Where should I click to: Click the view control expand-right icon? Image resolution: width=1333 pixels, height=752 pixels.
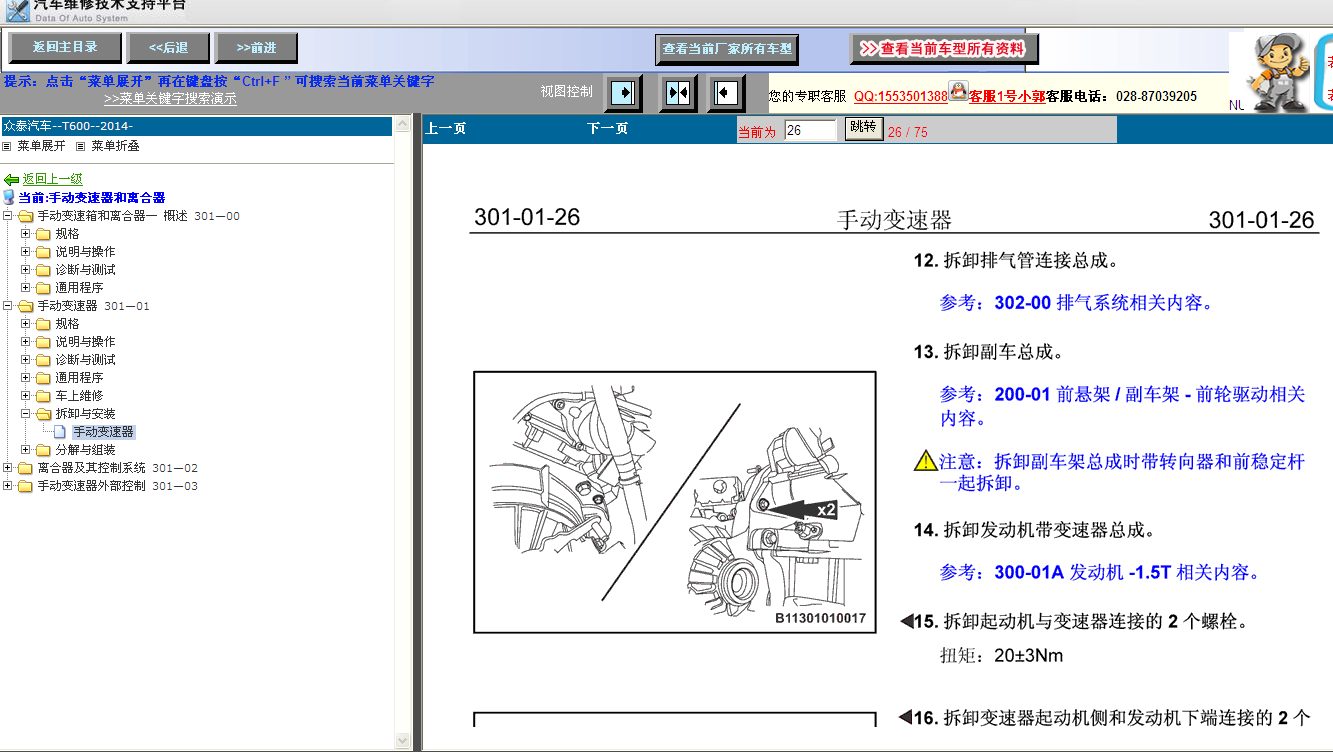coord(625,93)
